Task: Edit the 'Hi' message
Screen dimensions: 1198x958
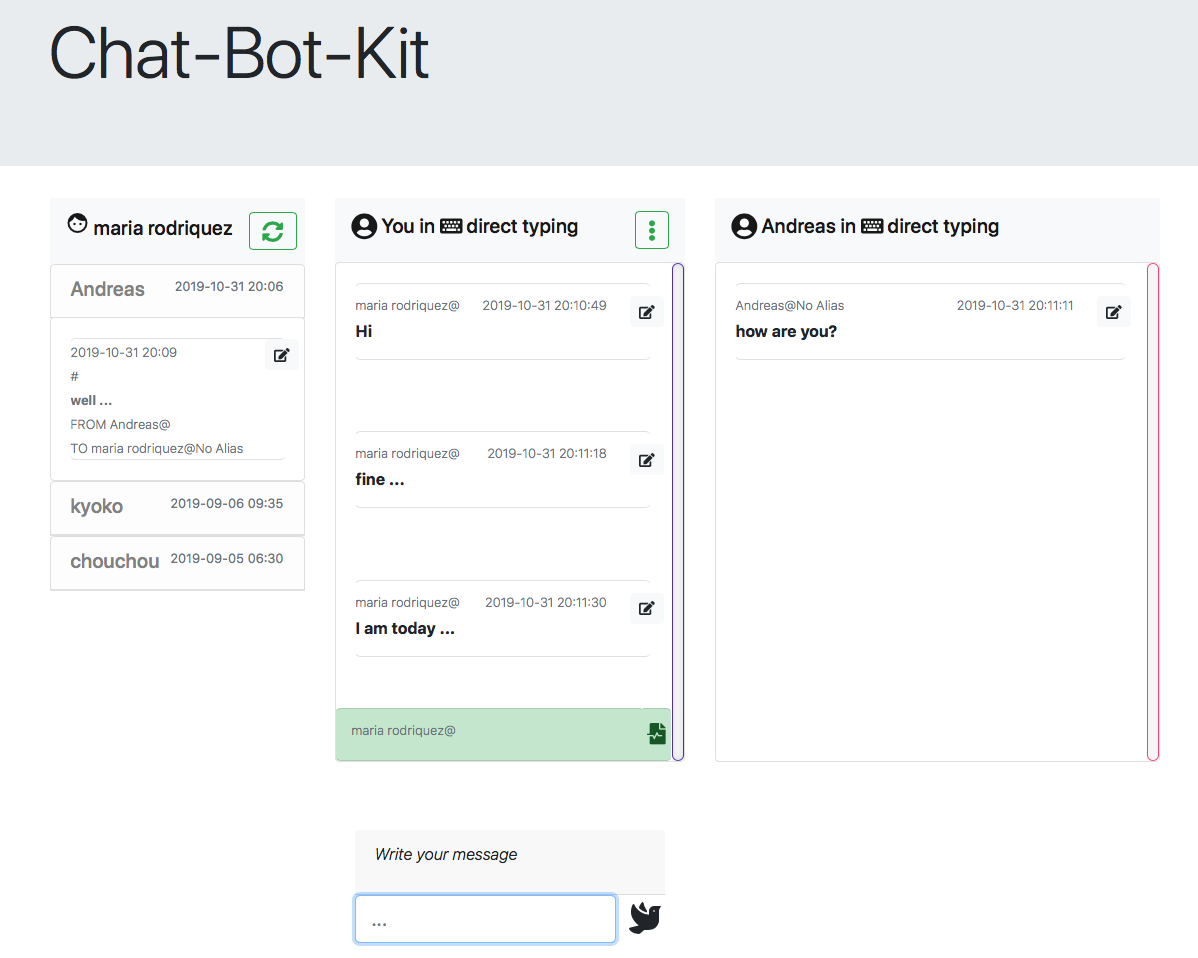Action: [x=646, y=312]
